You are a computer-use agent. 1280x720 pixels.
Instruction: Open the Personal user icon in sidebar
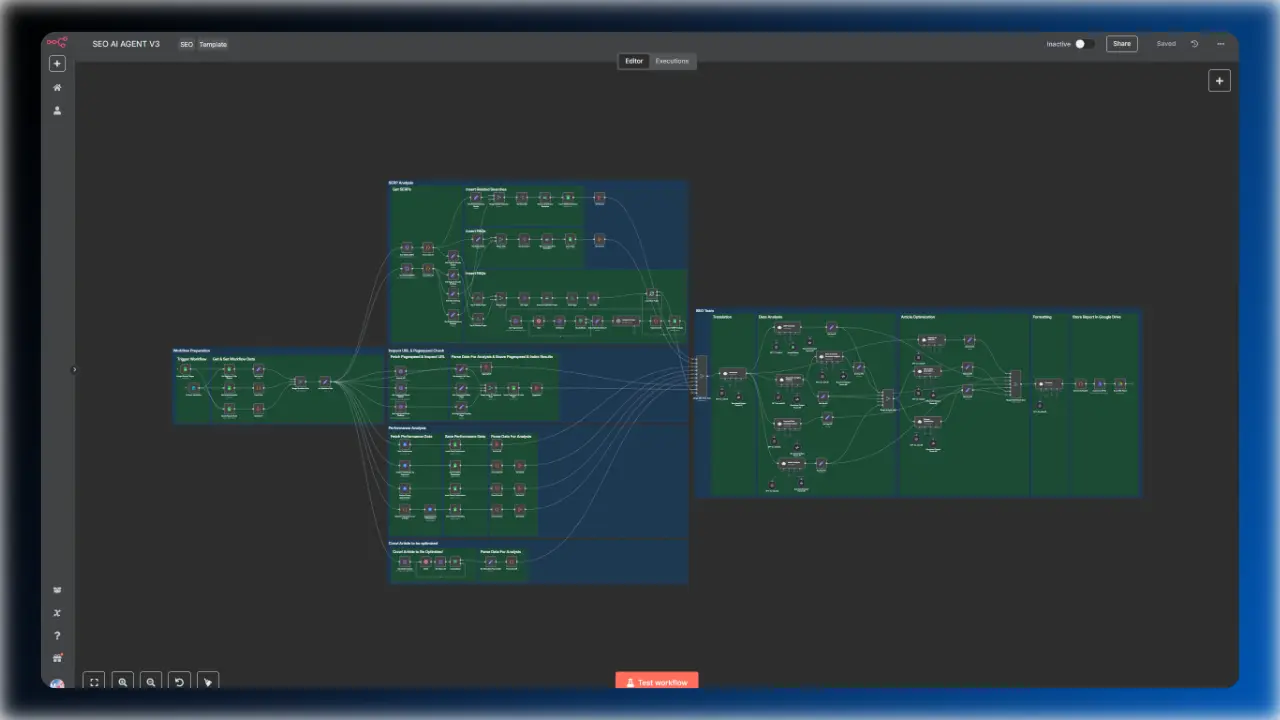pos(57,111)
